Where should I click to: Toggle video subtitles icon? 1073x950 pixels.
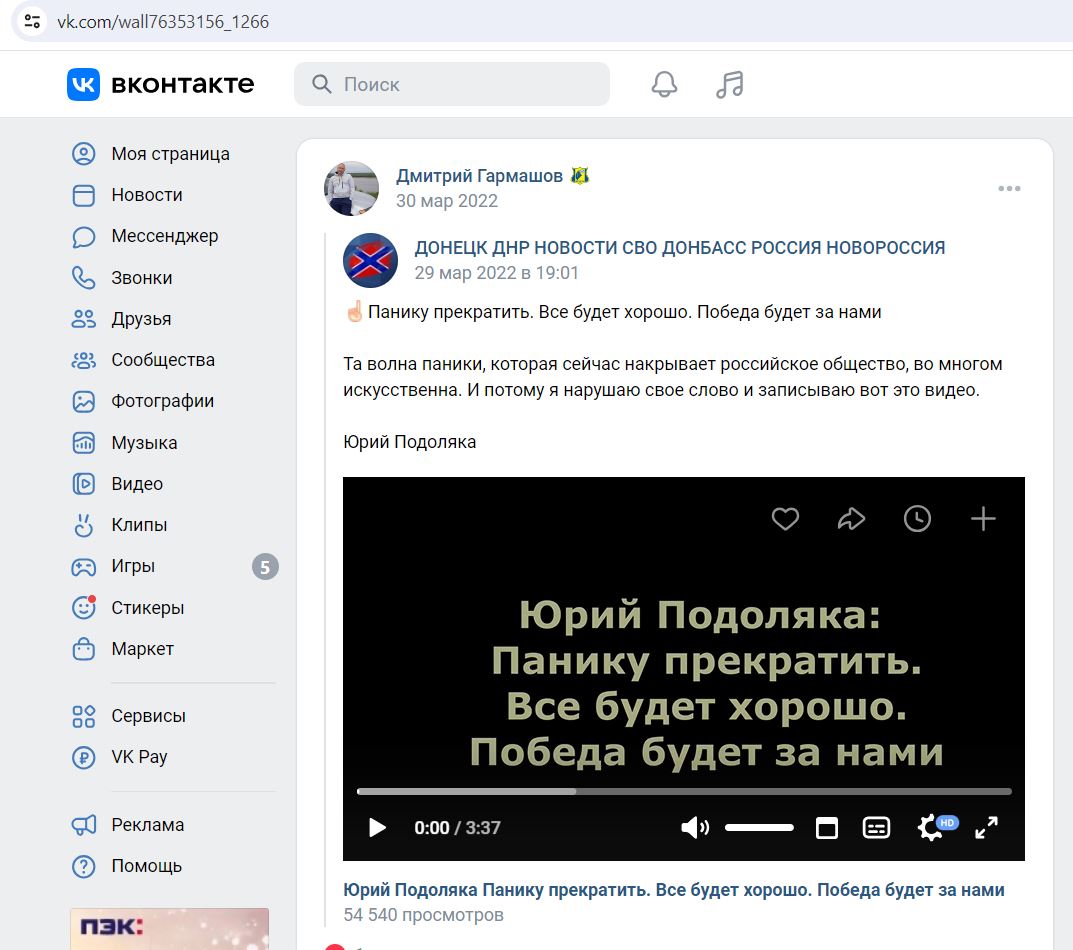point(876,827)
